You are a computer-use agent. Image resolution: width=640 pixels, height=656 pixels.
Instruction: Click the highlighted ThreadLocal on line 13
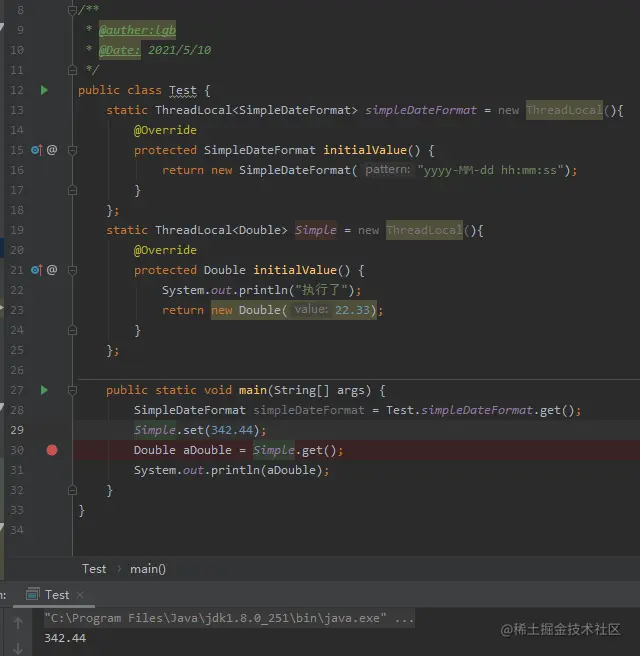[x=564, y=110]
